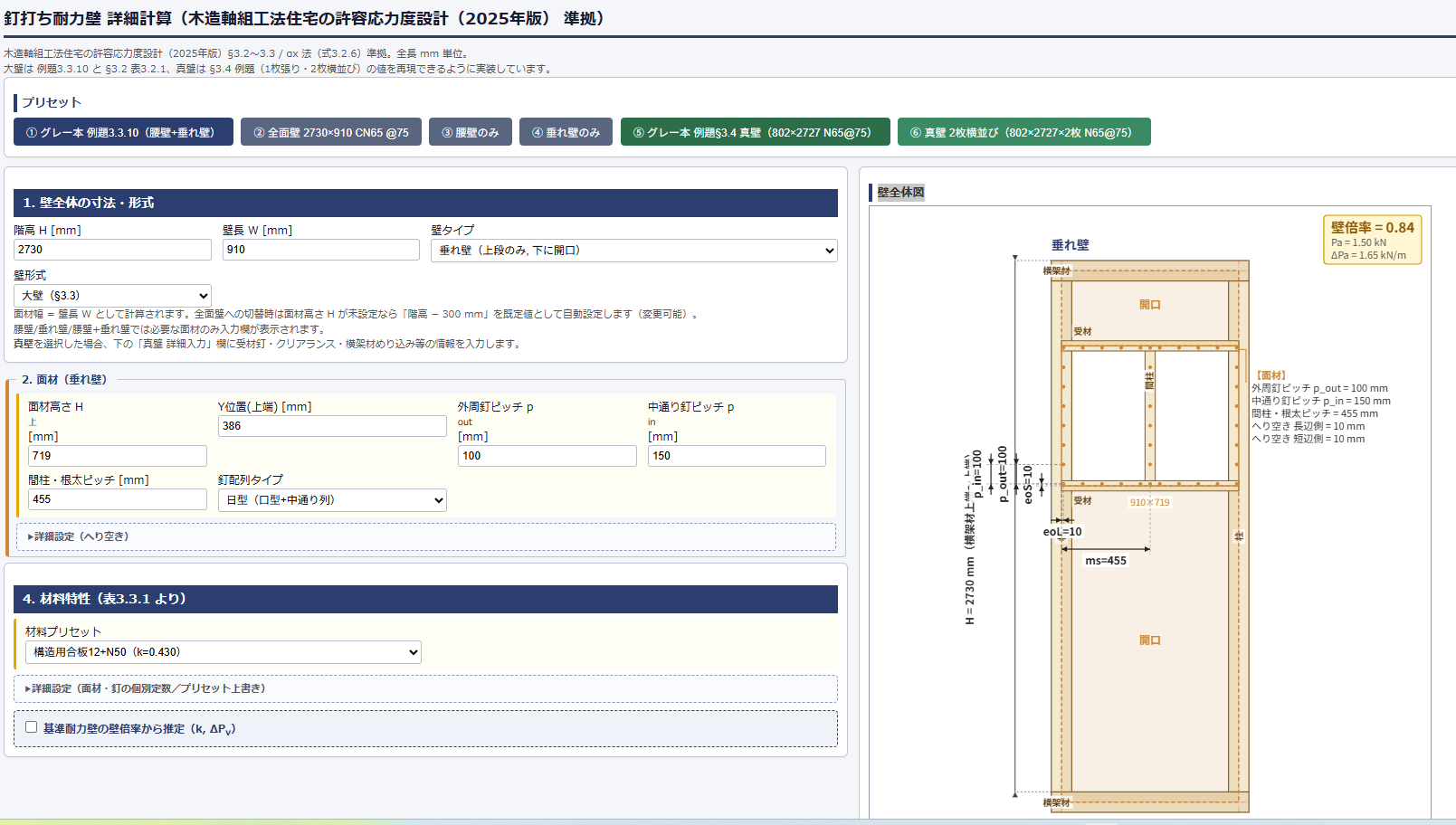Select preset ② 全面壁 2730×910 CN65
This screenshot has height=825, width=1456.
(x=331, y=132)
